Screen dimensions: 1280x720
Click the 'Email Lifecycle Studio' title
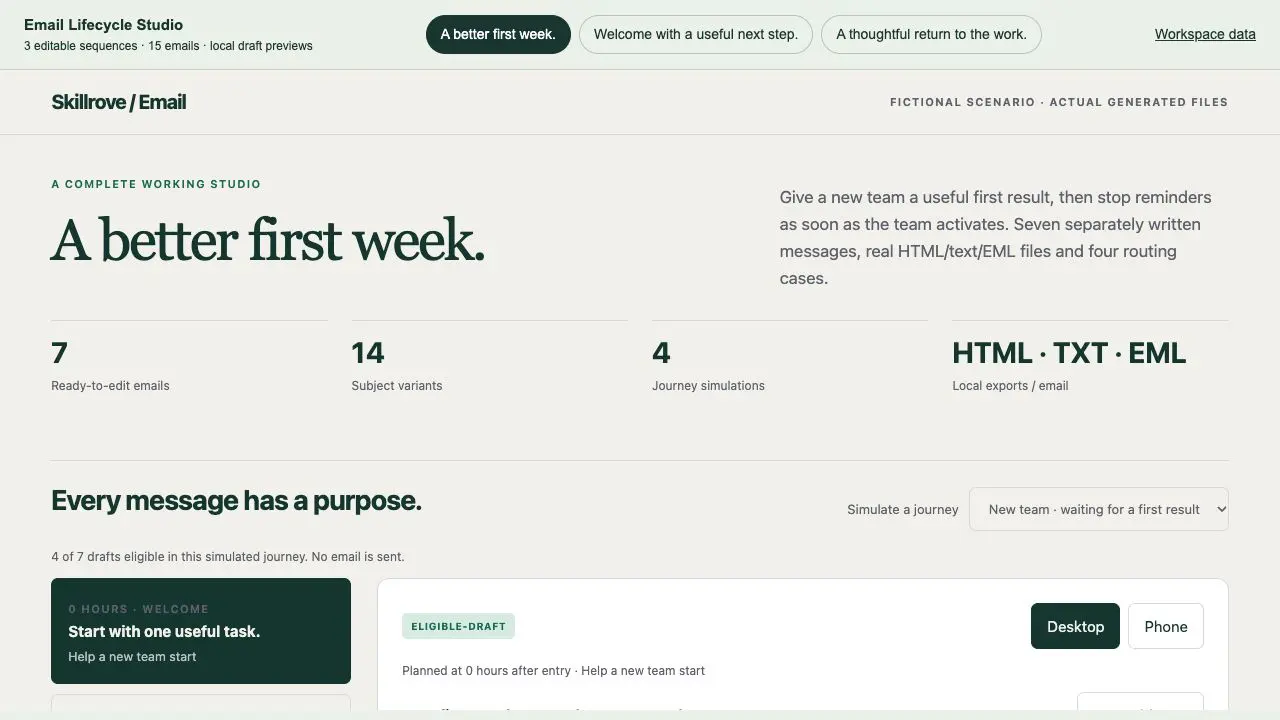coord(103,25)
